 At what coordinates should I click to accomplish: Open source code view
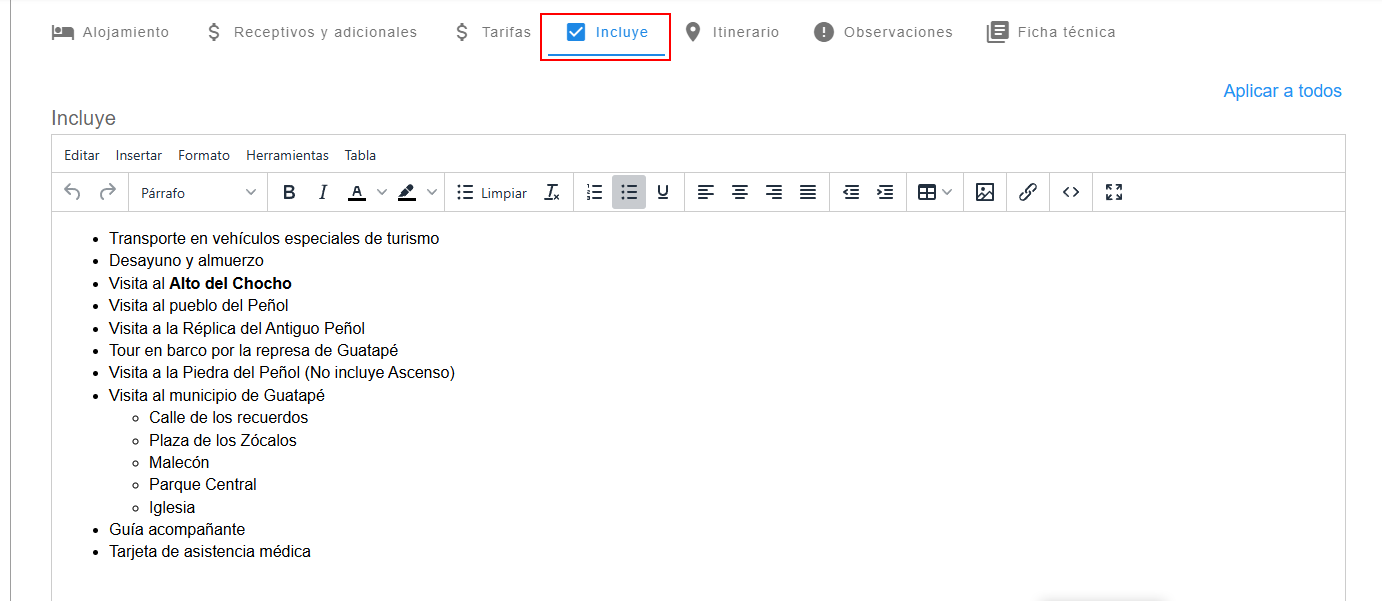(x=1071, y=192)
